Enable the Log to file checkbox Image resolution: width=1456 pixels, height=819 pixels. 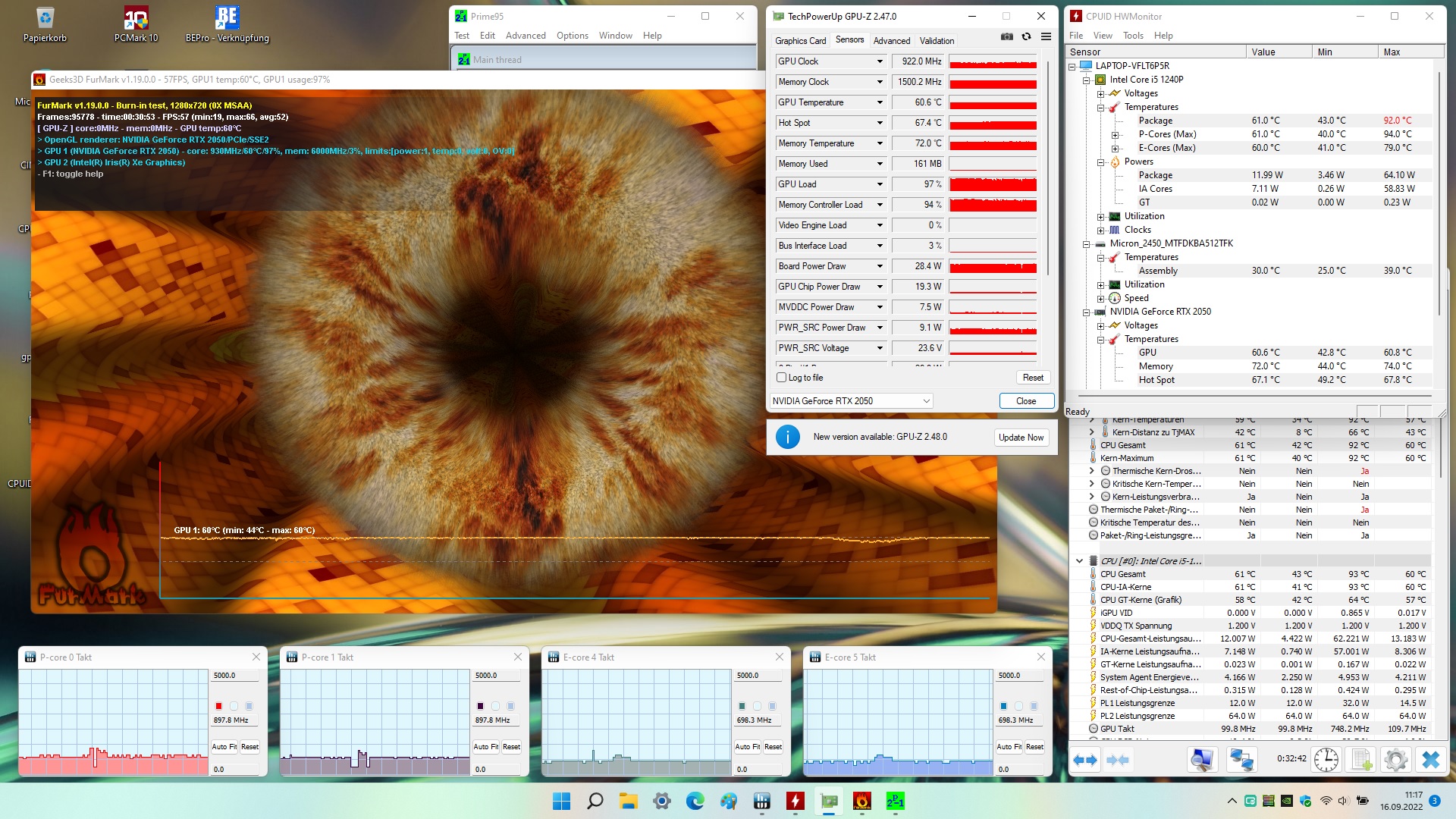(782, 378)
